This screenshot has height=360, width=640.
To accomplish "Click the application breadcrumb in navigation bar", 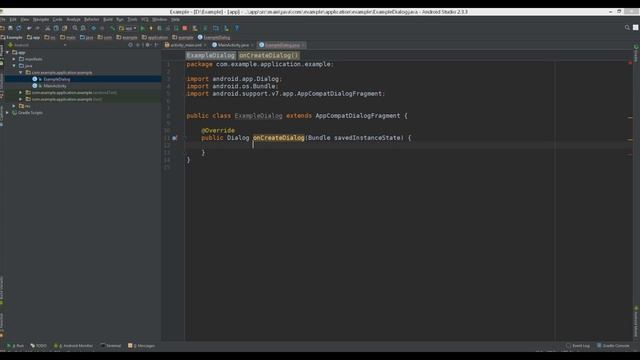I will point(155,37).
